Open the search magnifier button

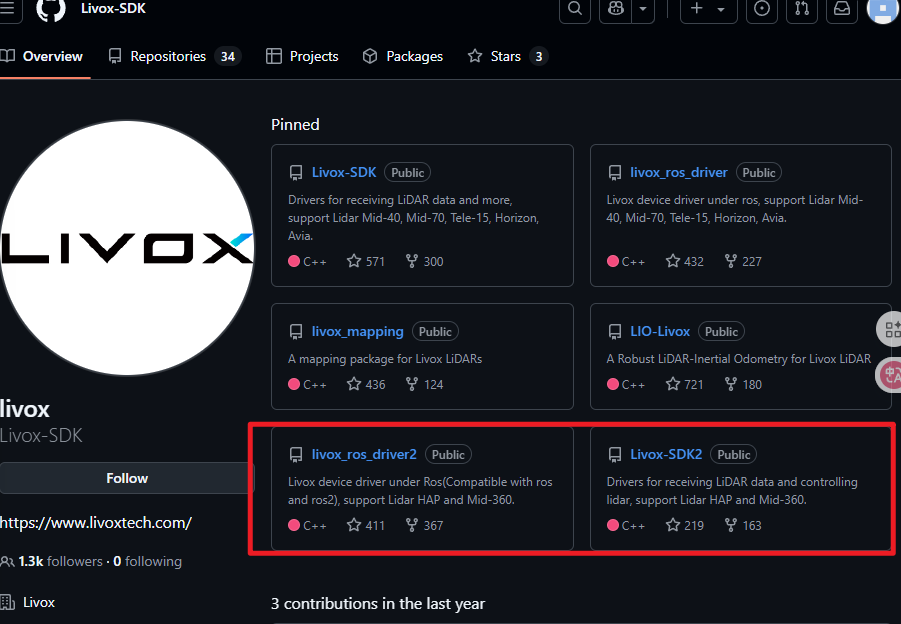[575, 9]
